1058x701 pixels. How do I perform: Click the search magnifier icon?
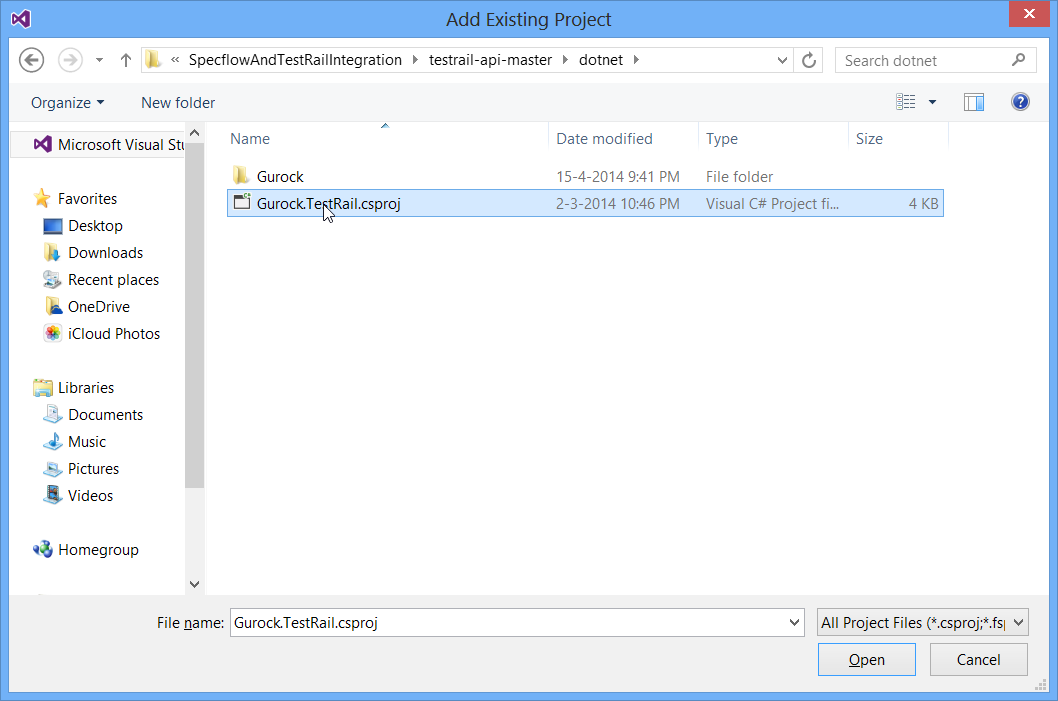[1018, 60]
